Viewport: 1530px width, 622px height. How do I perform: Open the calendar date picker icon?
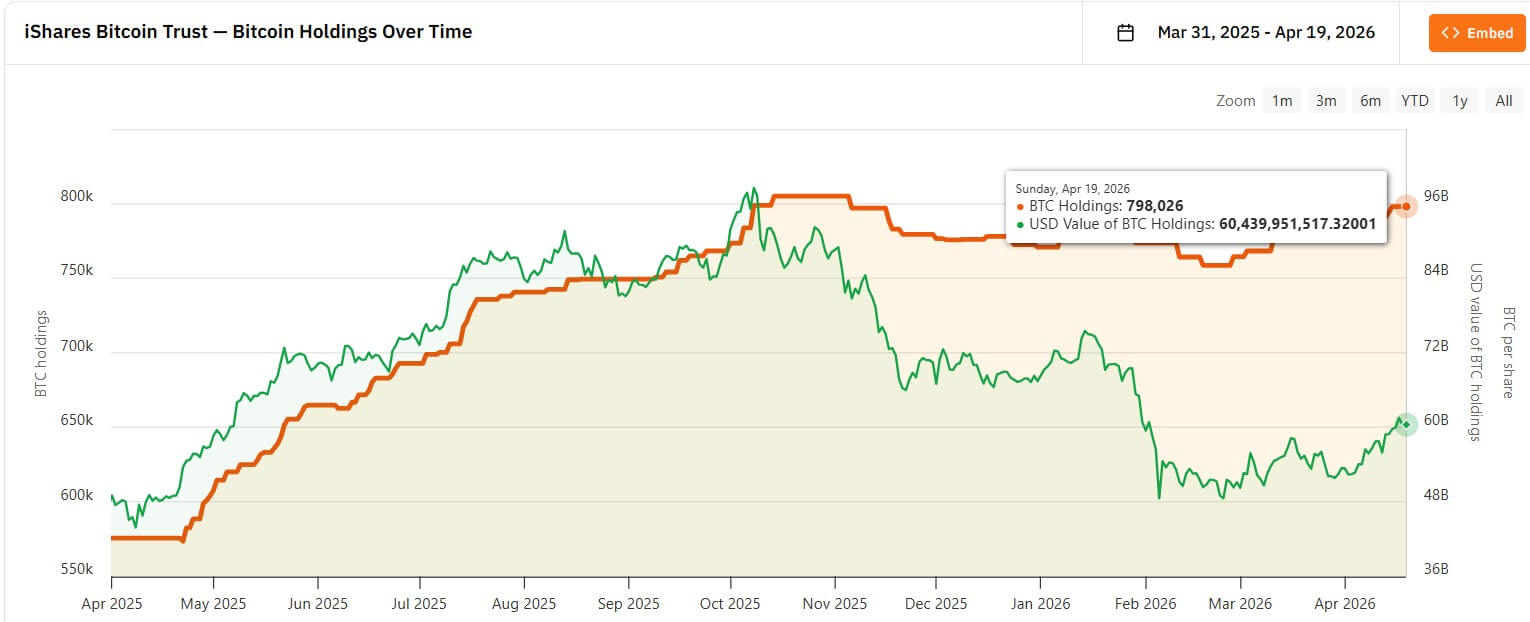coord(1126,32)
